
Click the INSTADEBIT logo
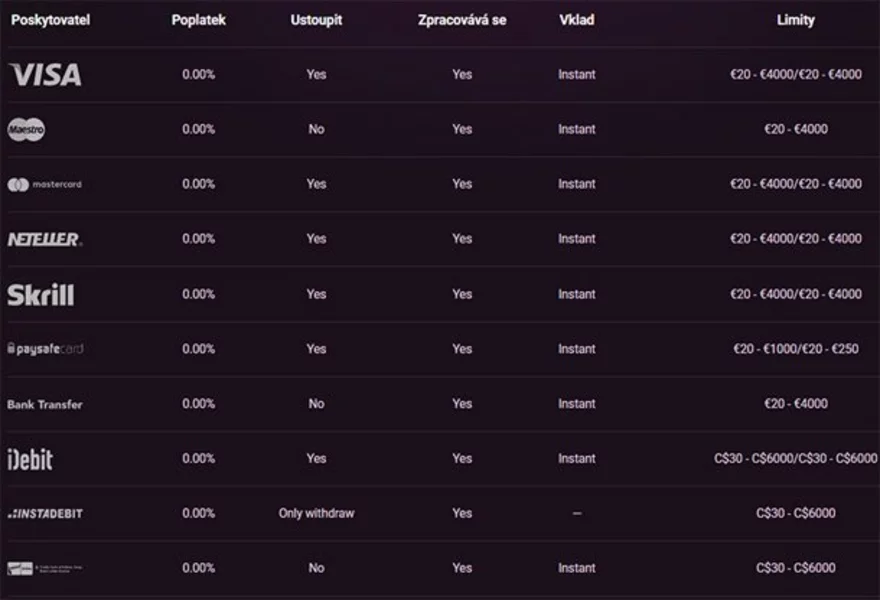pos(45,513)
